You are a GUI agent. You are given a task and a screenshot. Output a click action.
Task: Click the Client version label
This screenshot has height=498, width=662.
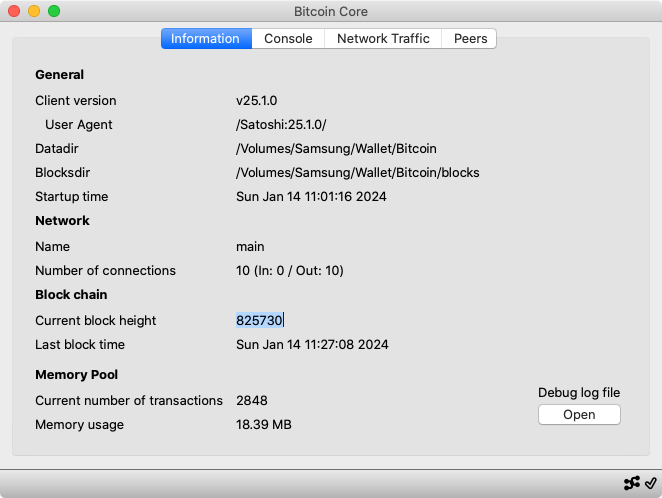(76, 100)
